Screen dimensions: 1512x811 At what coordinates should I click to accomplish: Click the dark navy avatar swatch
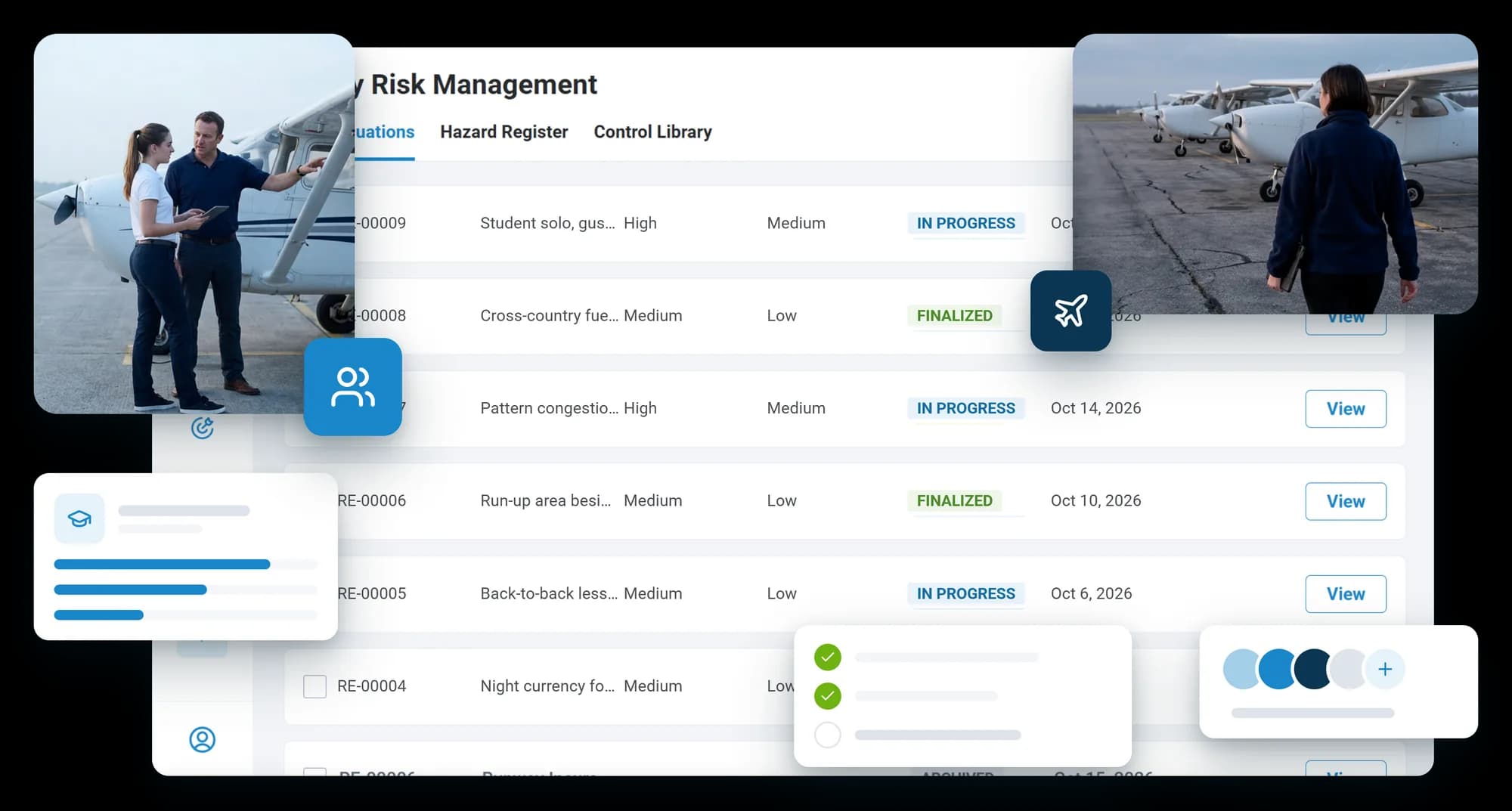(x=1312, y=669)
